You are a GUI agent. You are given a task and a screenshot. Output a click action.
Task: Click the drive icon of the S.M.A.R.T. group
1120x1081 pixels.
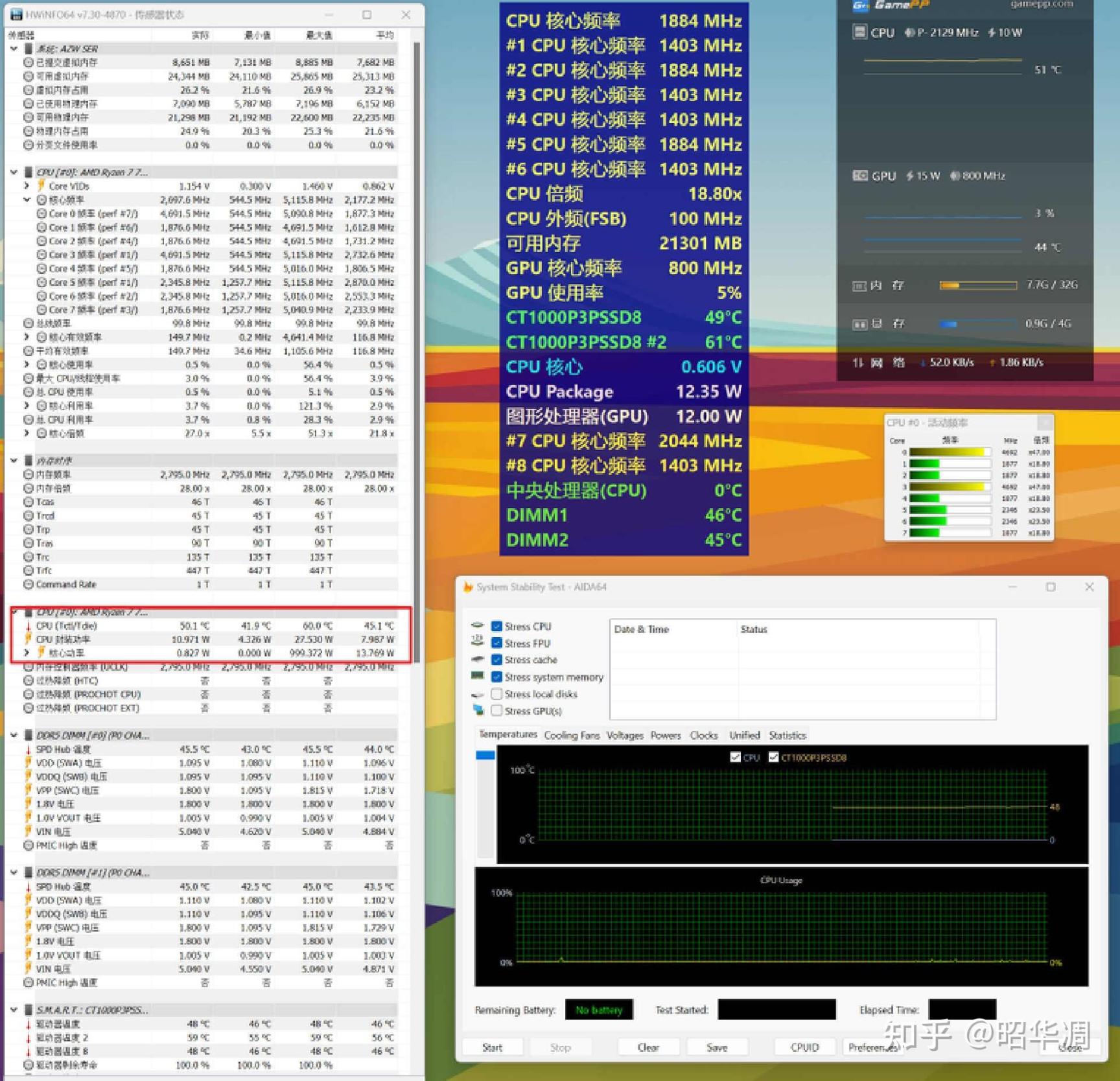point(29,1010)
